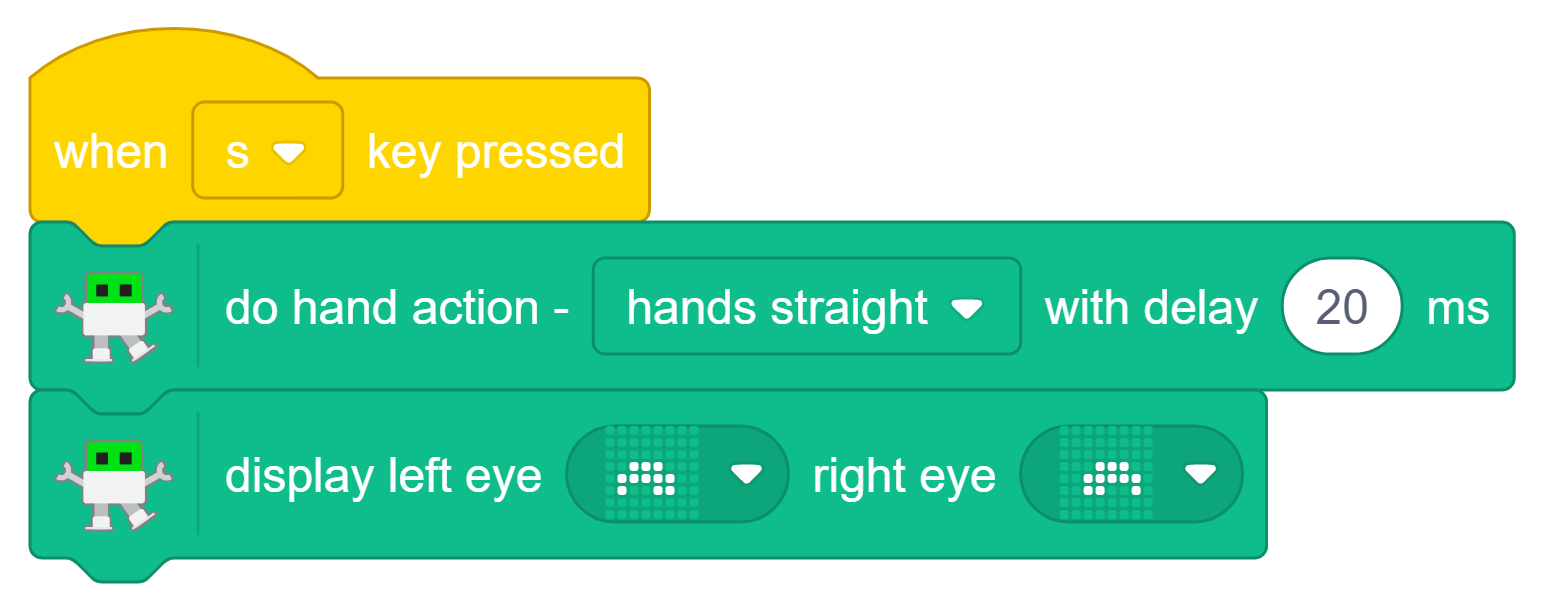
Task: Select the yellow hat block's curved top
Action: (174, 54)
